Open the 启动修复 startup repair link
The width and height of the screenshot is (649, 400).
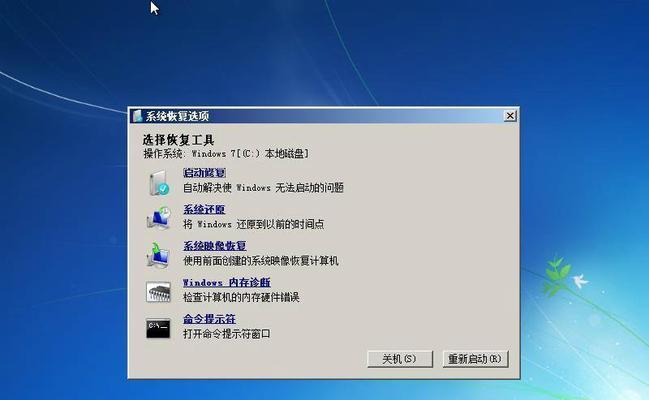click(204, 173)
